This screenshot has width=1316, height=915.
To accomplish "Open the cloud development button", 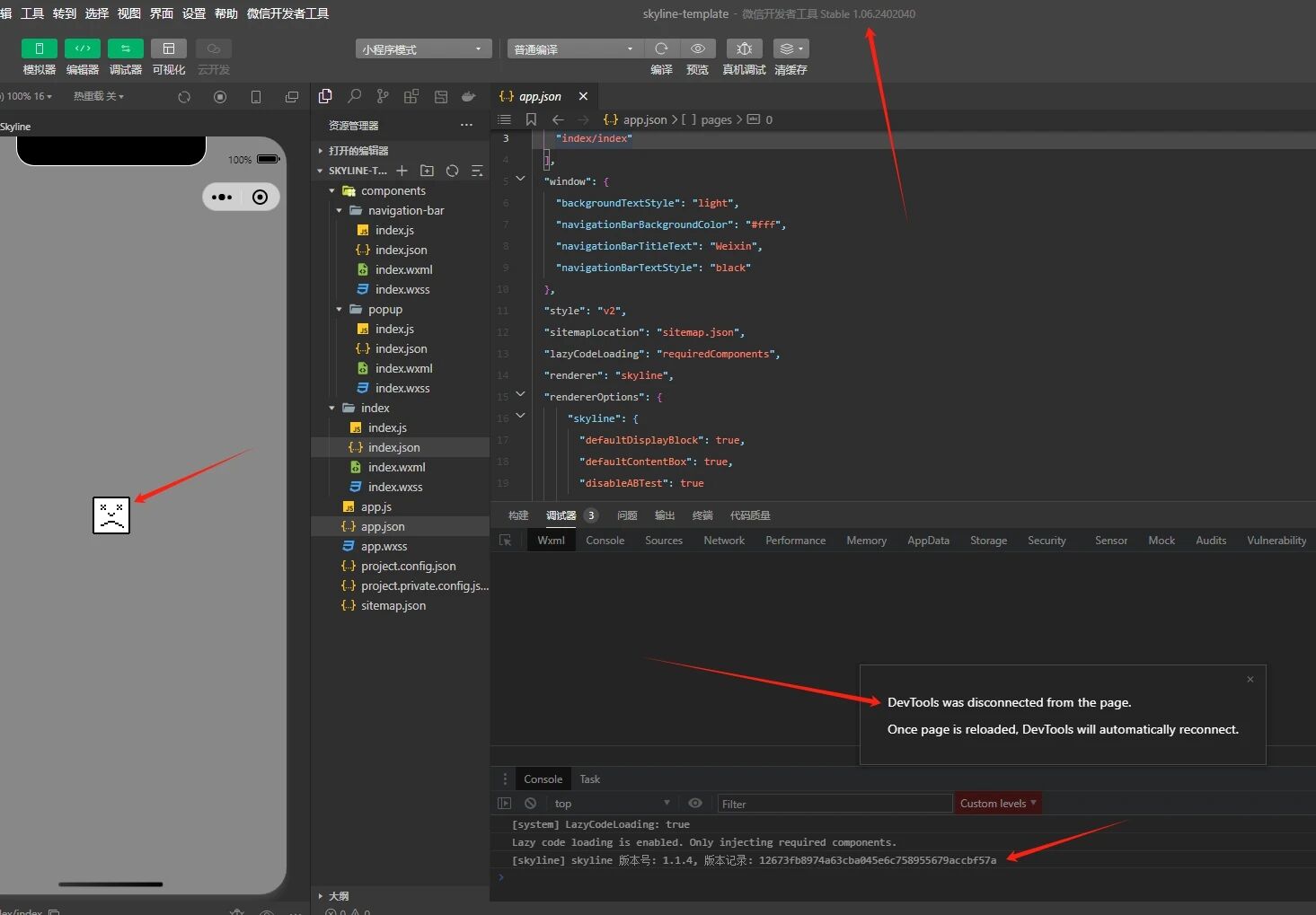I will click(214, 48).
